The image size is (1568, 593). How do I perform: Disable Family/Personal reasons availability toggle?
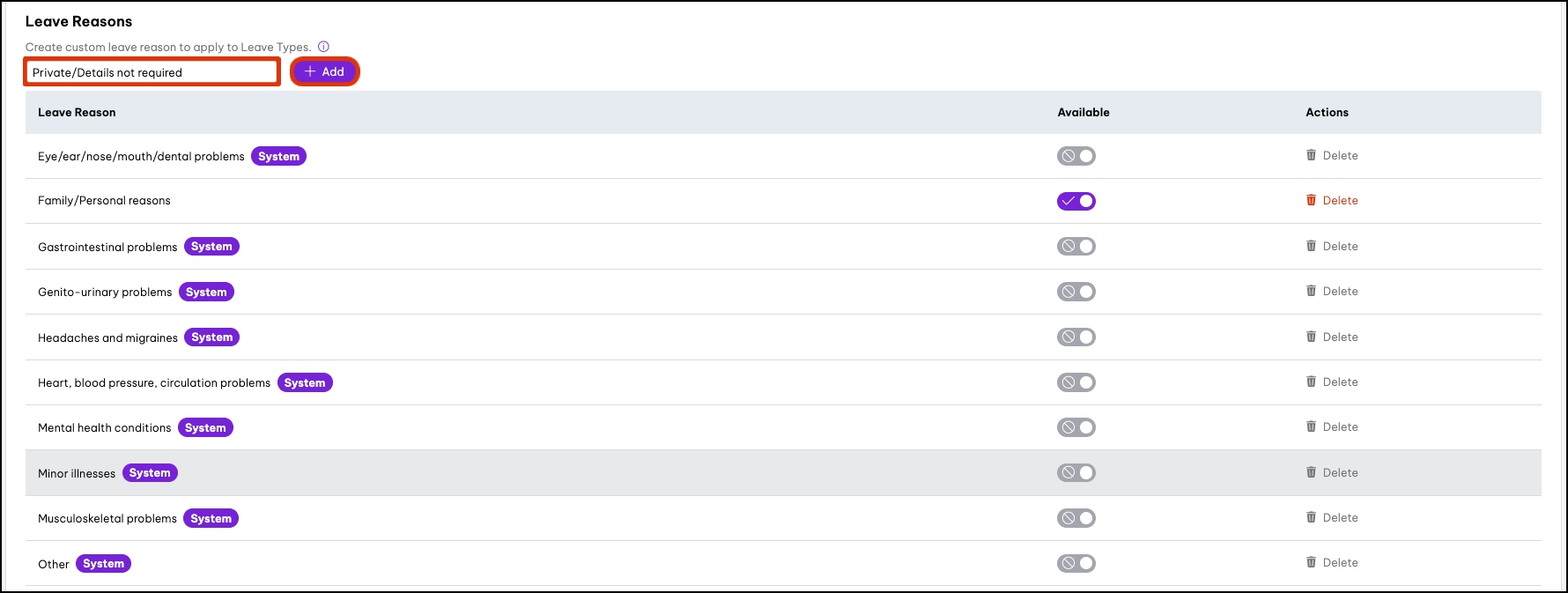pyautogui.click(x=1076, y=201)
